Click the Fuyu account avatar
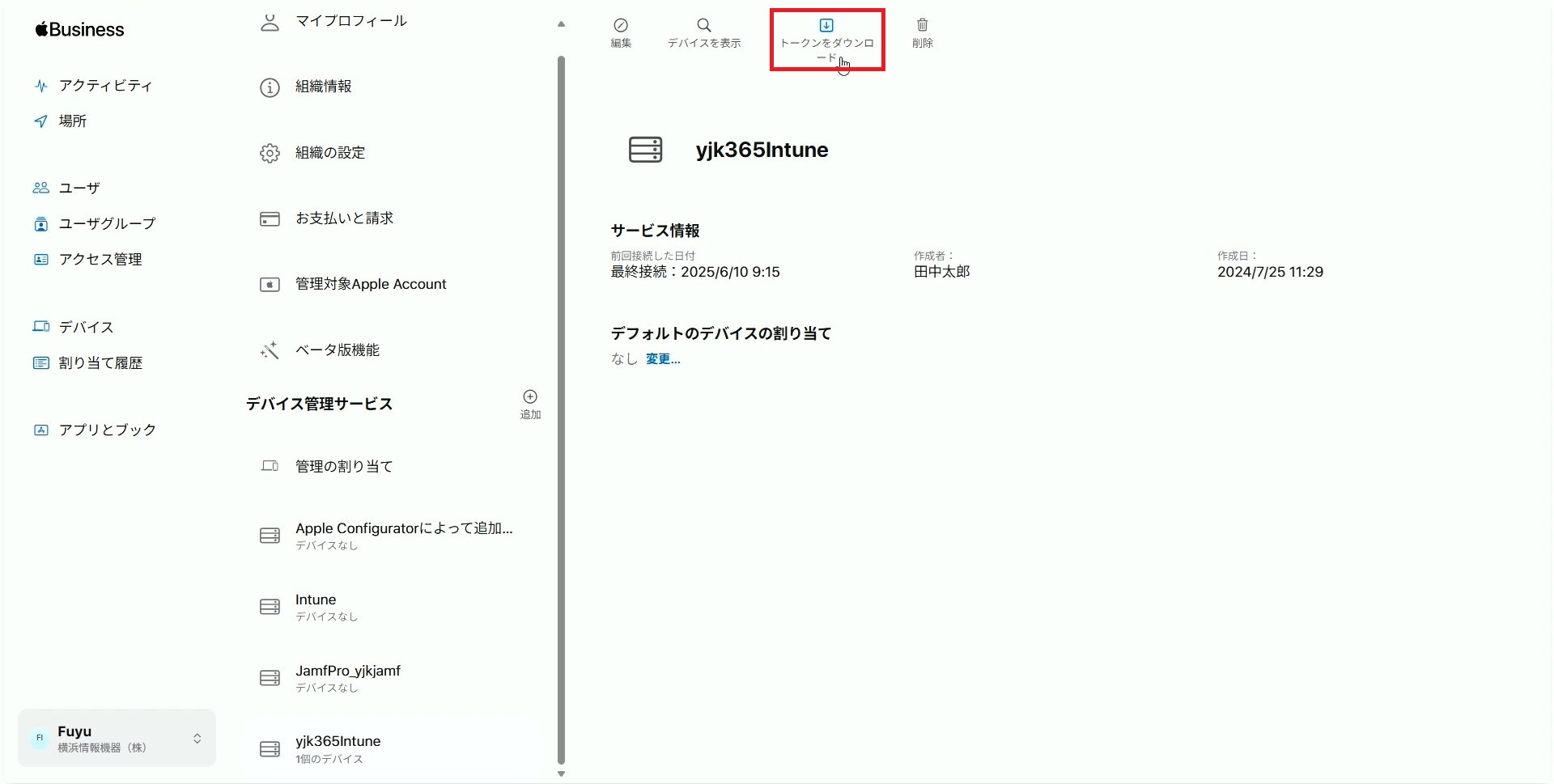Image resolution: width=1554 pixels, height=784 pixels. [x=39, y=738]
